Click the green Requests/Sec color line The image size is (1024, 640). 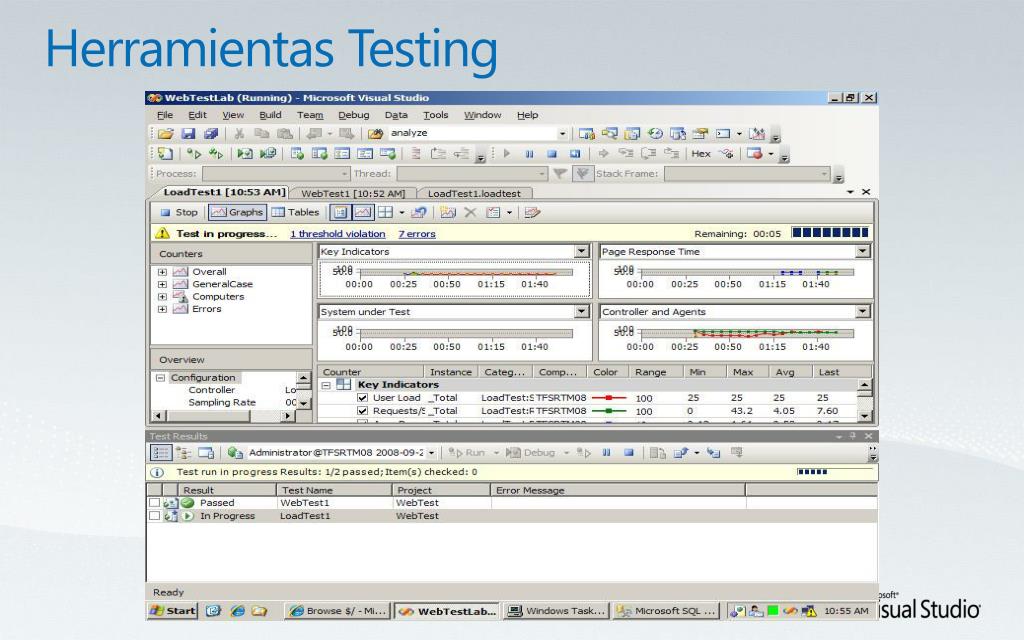click(609, 411)
